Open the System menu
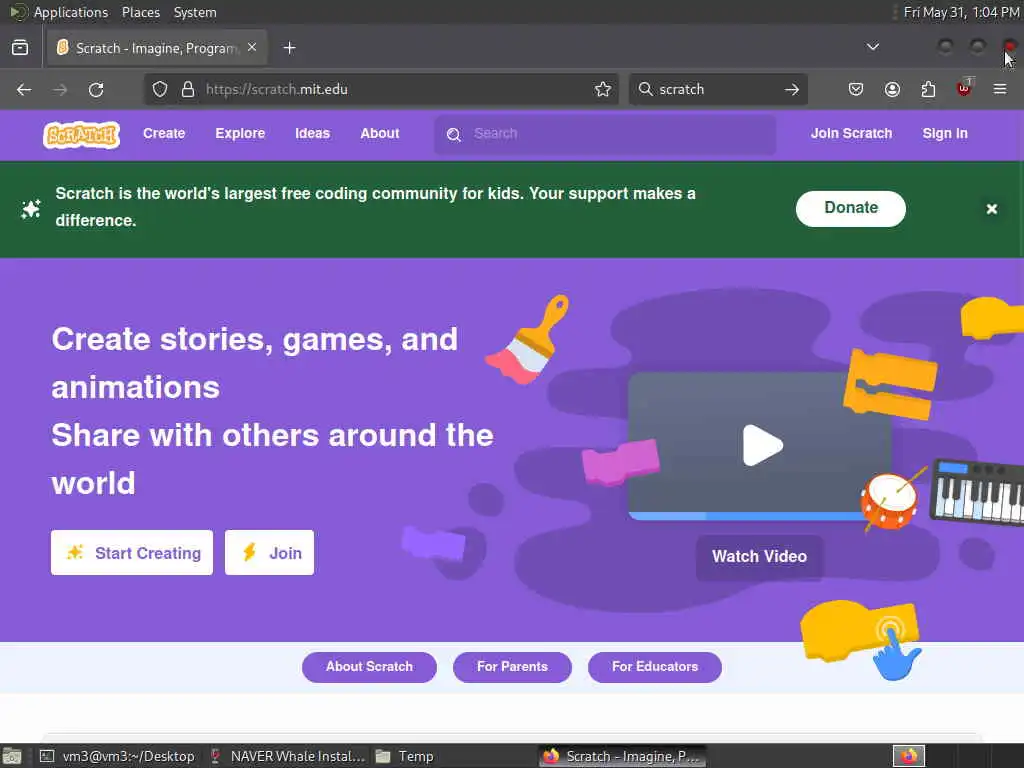Image resolution: width=1024 pixels, height=768 pixels. click(x=195, y=12)
